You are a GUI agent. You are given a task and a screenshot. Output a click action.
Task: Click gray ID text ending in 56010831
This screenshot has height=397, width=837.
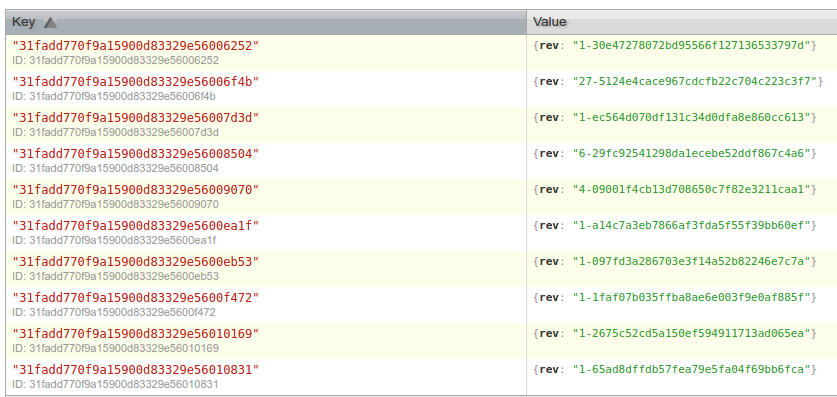point(115,385)
